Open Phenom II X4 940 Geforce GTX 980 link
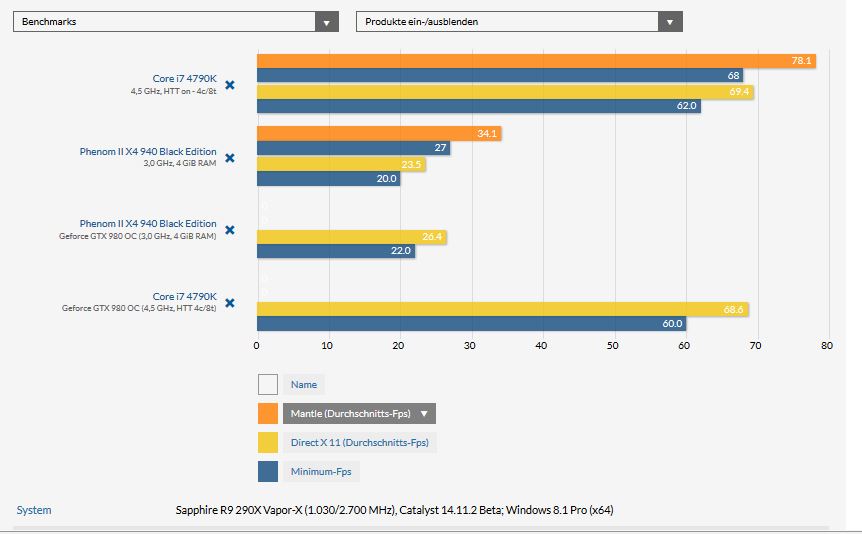862x534 pixels. click(x=148, y=224)
